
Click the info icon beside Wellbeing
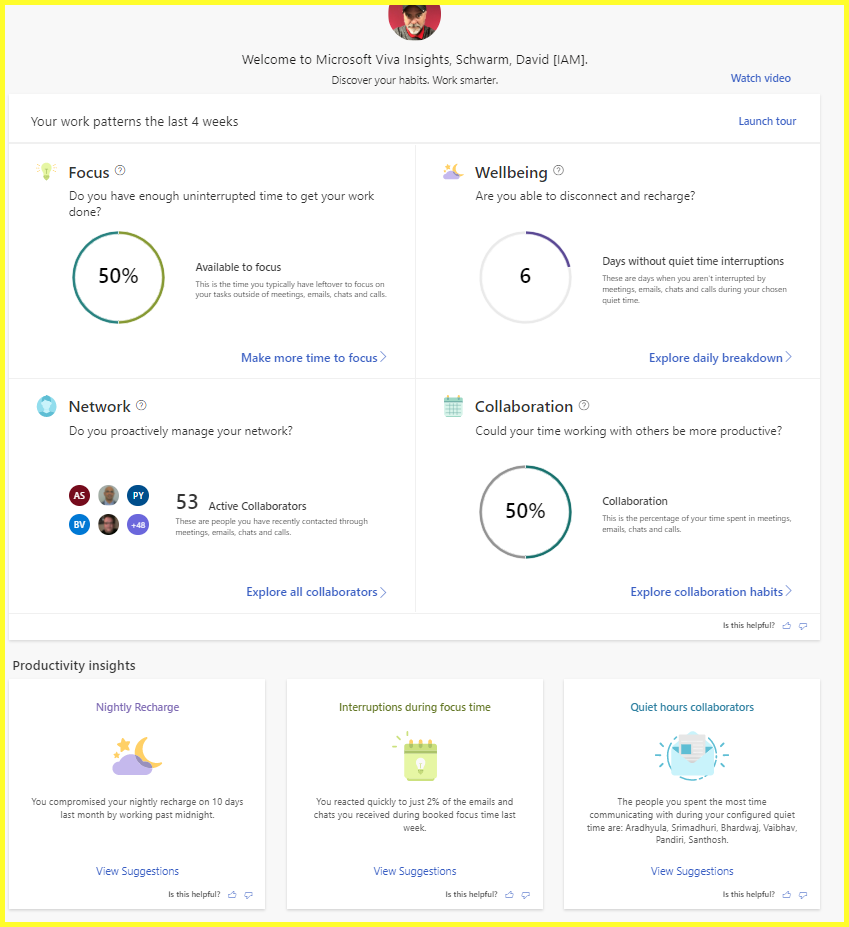559,171
